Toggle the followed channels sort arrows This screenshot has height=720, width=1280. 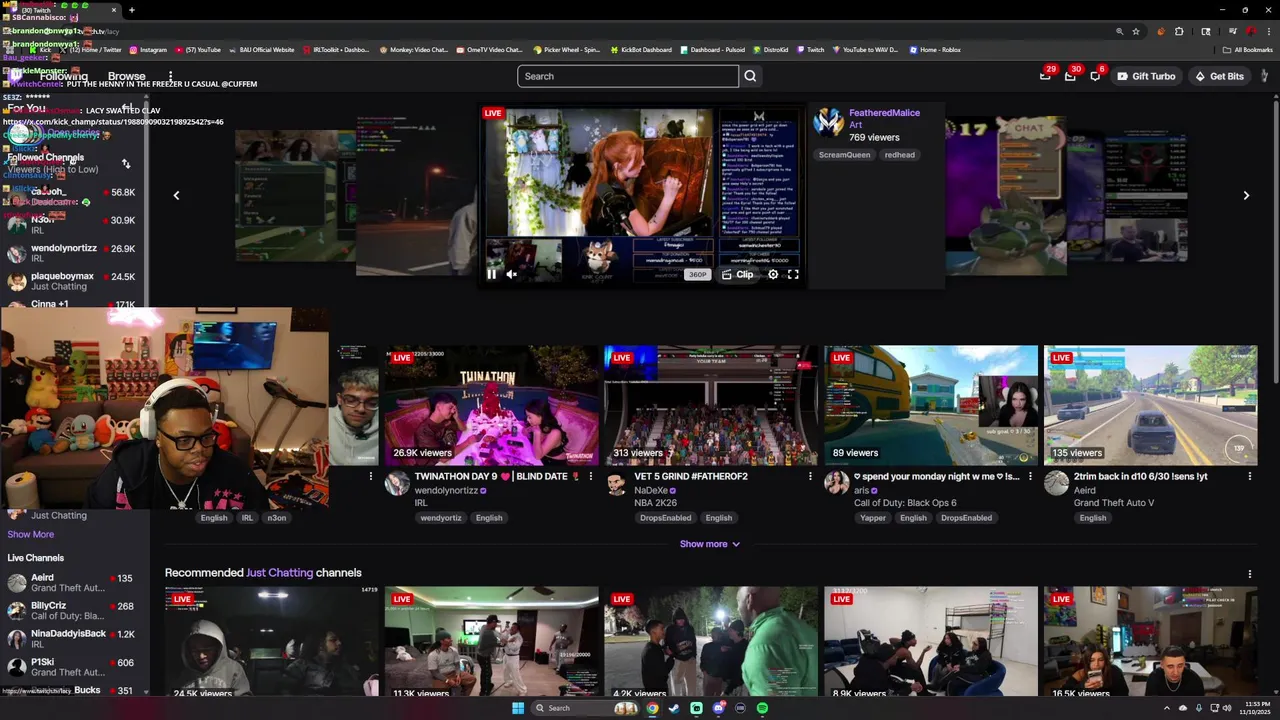126,163
